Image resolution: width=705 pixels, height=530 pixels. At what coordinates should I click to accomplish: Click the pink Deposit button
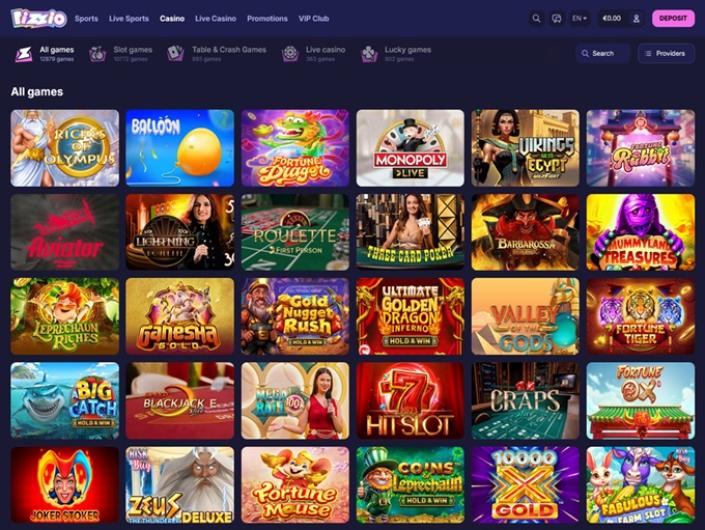(673, 18)
